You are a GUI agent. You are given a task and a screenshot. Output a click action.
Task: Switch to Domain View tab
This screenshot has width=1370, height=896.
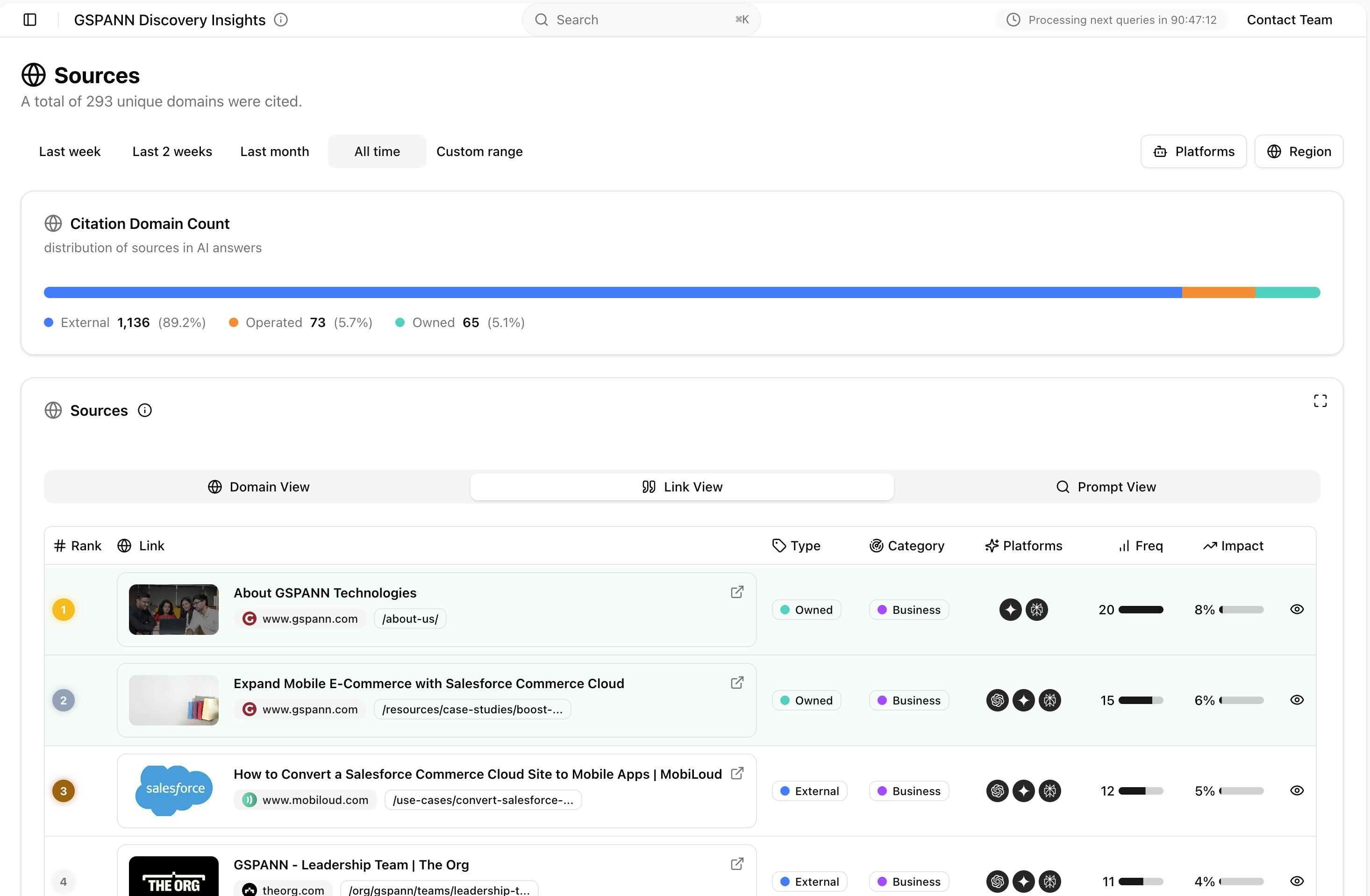(x=258, y=487)
